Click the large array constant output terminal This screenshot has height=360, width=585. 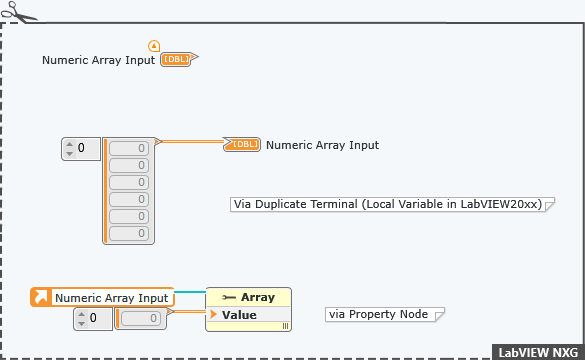click(x=158, y=141)
